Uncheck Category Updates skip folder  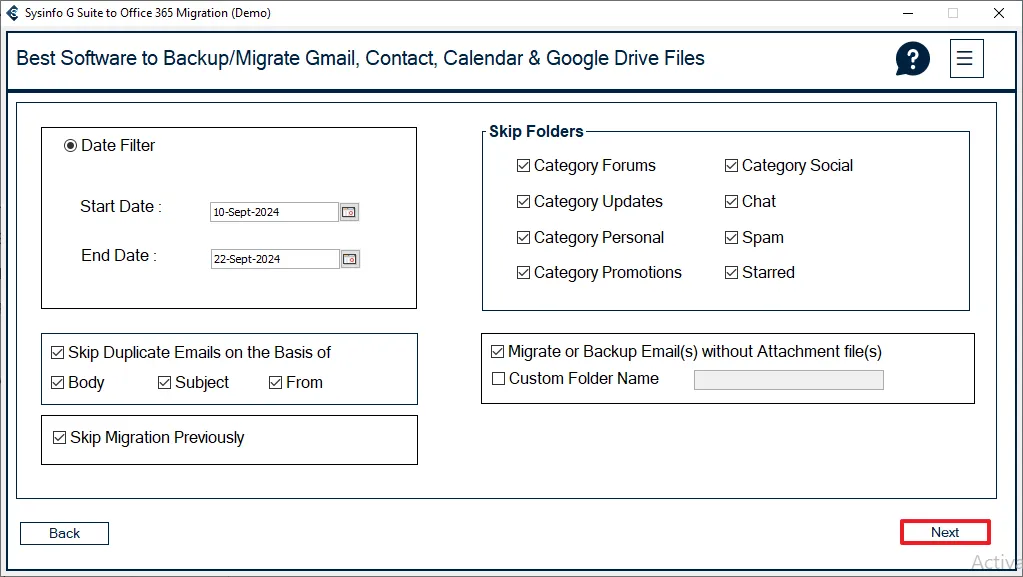tap(523, 202)
